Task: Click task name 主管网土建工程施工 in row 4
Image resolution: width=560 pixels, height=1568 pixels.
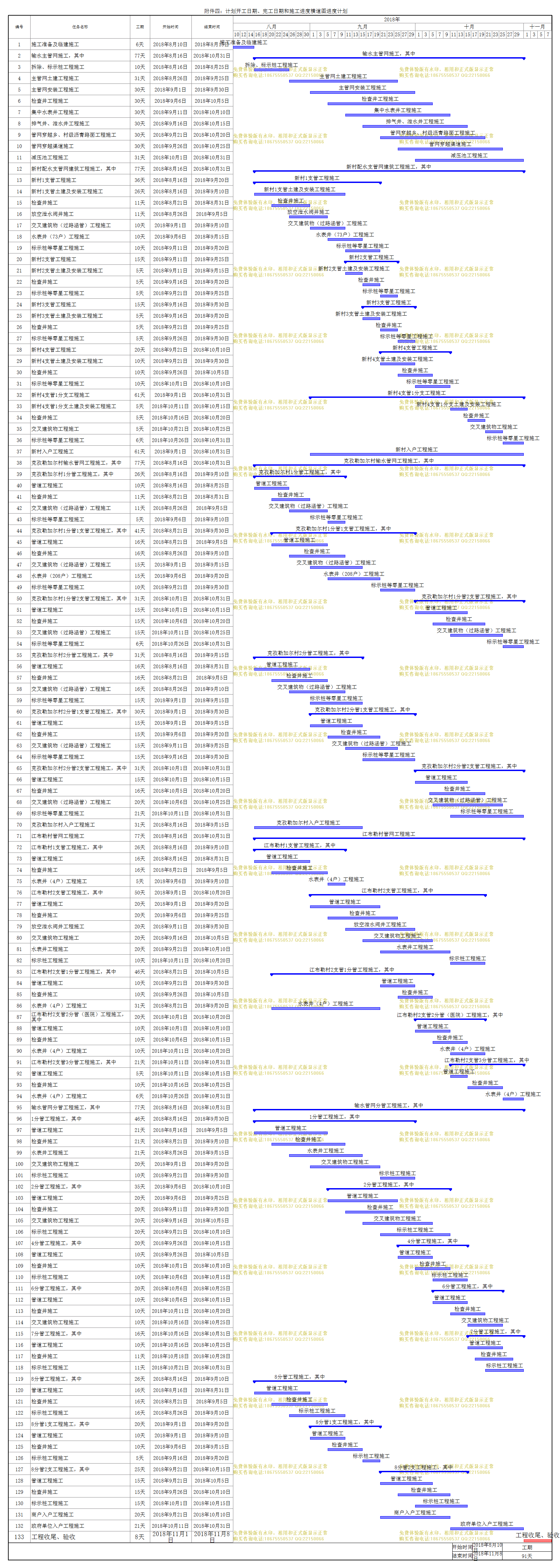Action: 55,78
